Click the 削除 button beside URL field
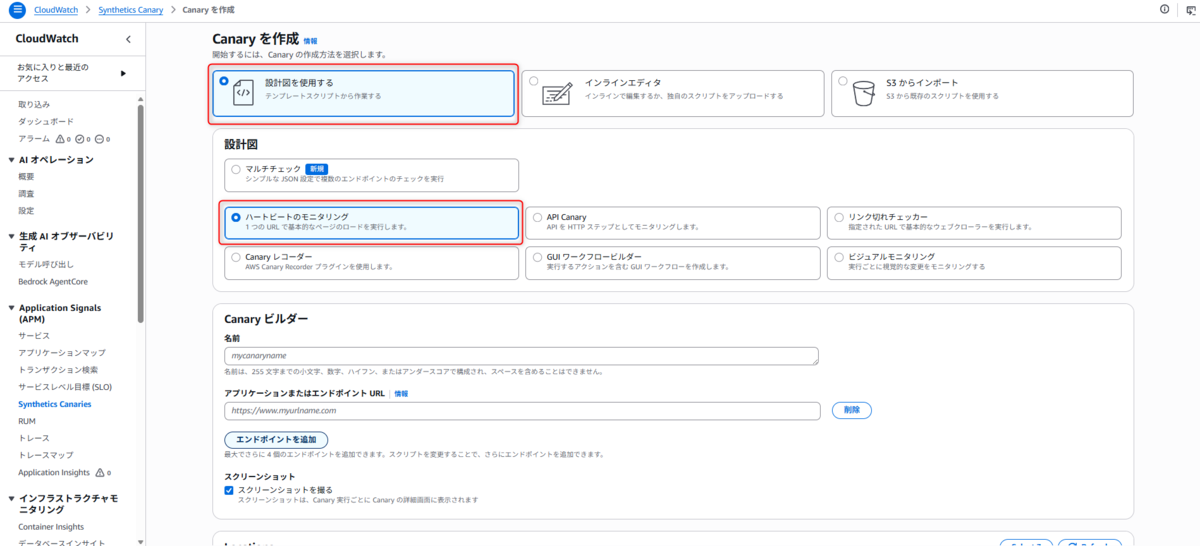Viewport: 1200px width, 546px height. tap(852, 410)
